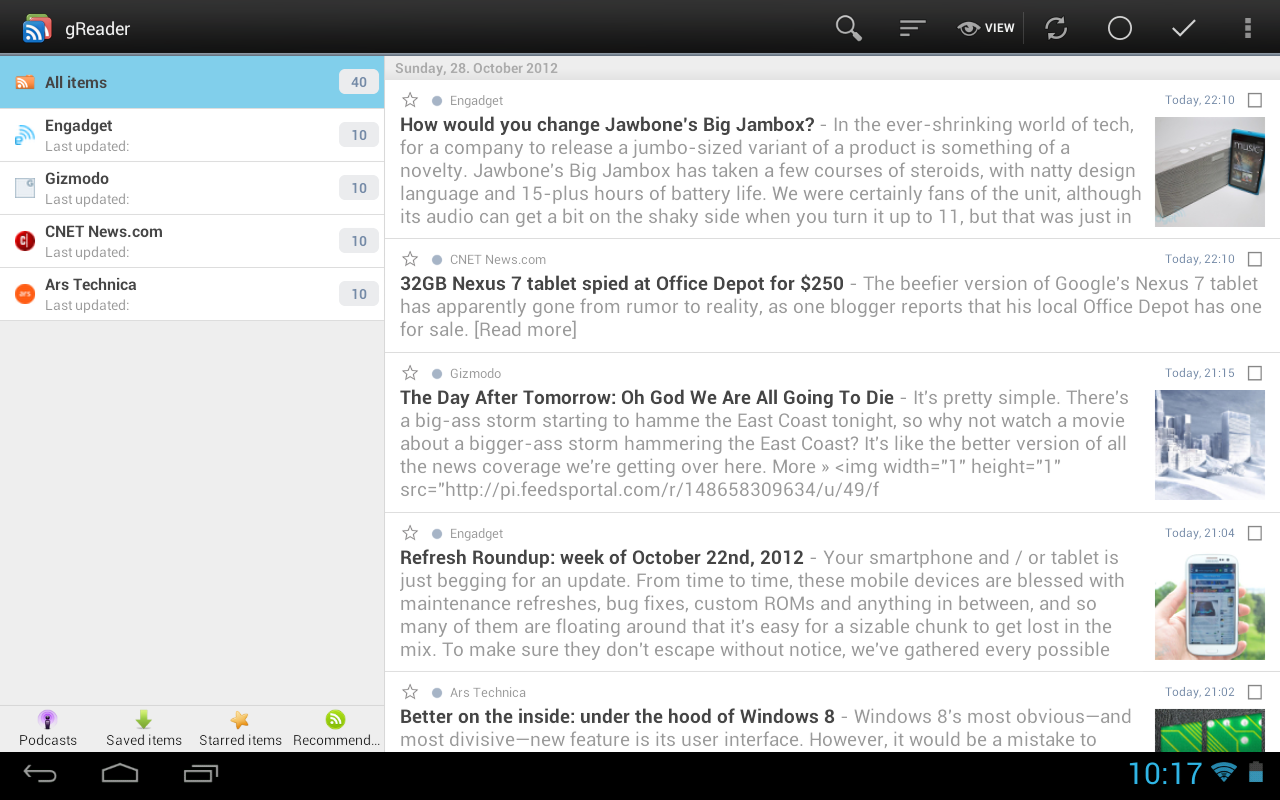
Task: Star the Refresh Roundup article
Action: pyautogui.click(x=410, y=533)
